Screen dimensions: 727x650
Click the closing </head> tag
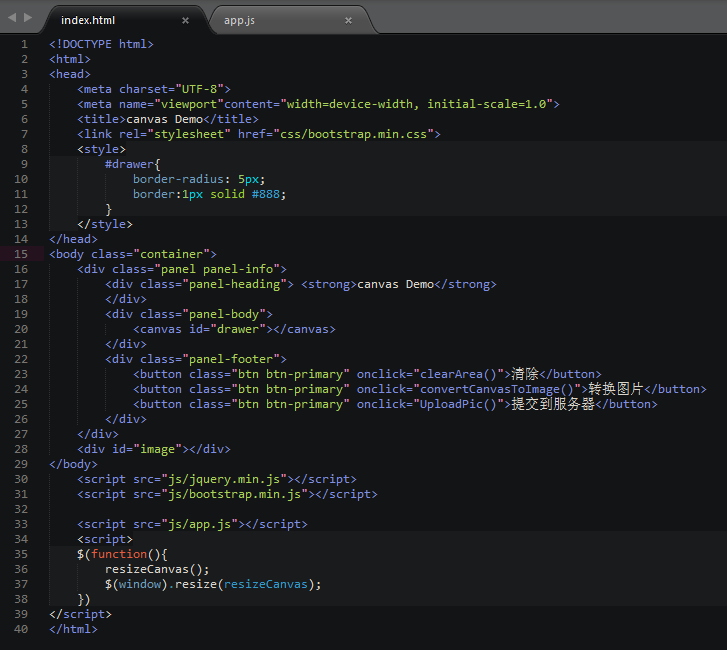73,239
